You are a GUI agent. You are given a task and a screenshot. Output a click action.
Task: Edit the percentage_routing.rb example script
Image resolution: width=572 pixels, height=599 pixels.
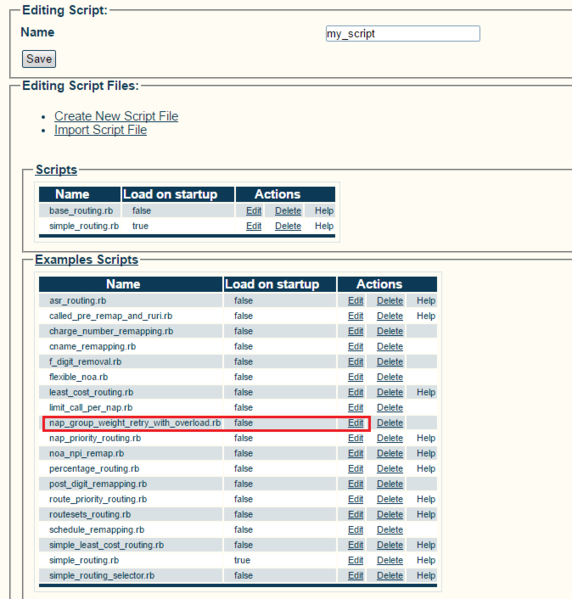(355, 469)
